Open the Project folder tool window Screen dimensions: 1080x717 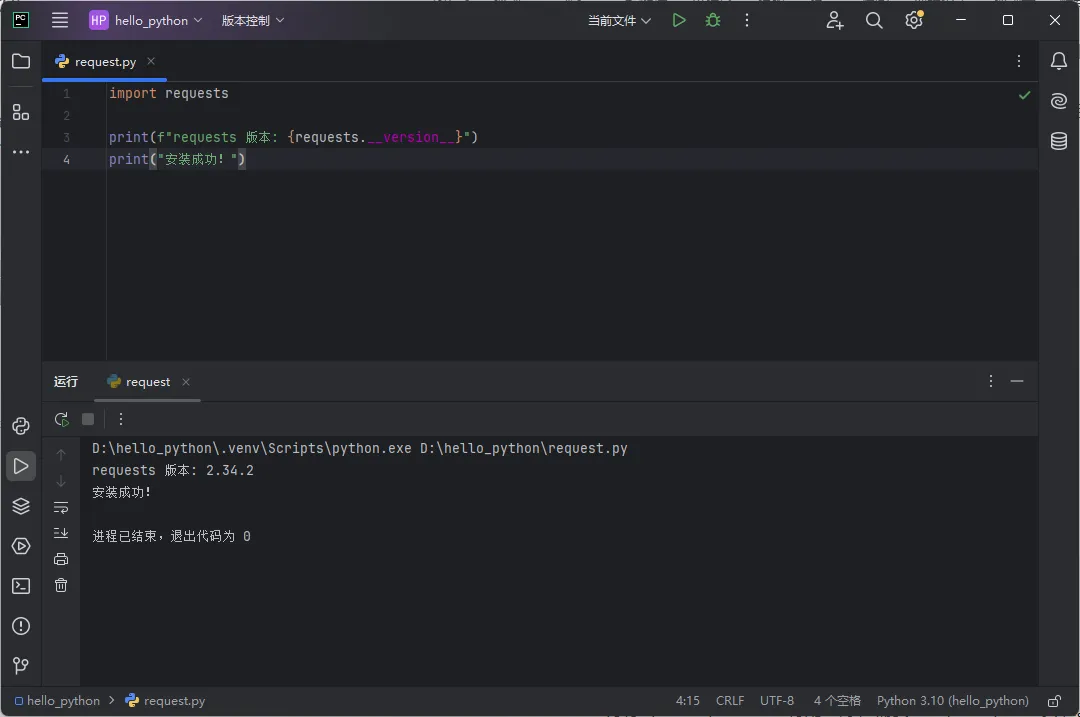point(21,61)
